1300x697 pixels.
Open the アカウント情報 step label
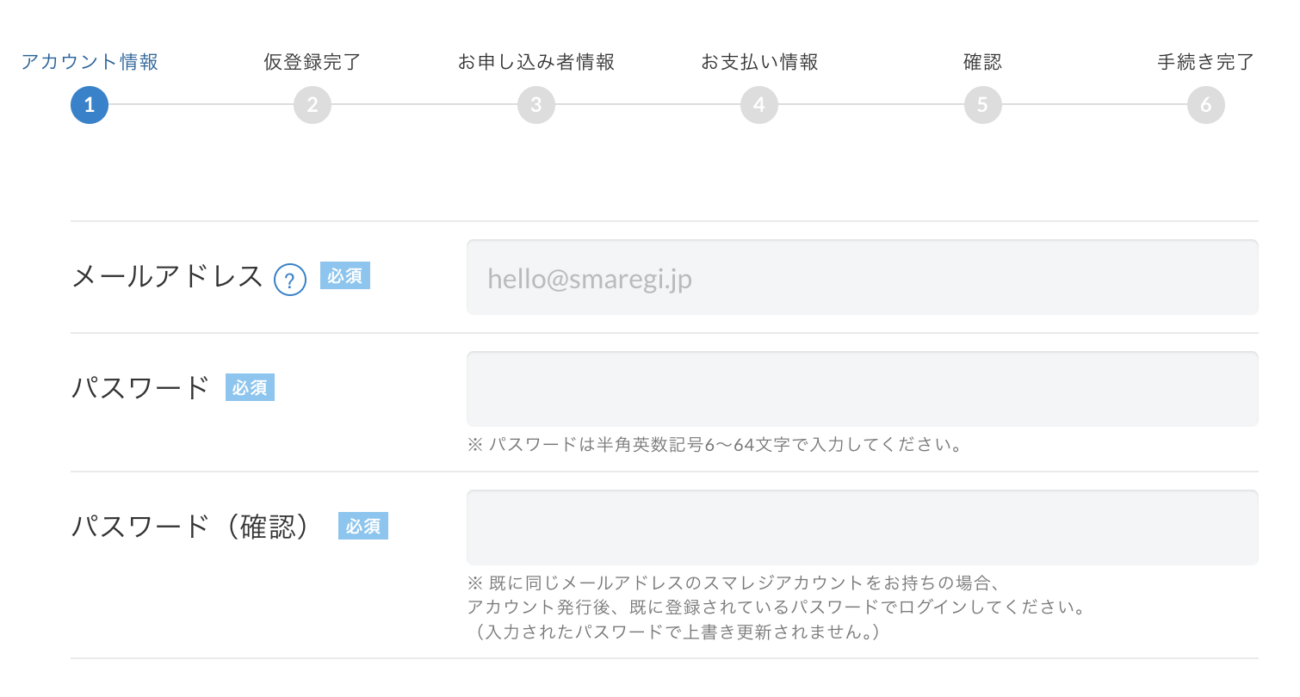pyautogui.click(x=90, y=62)
